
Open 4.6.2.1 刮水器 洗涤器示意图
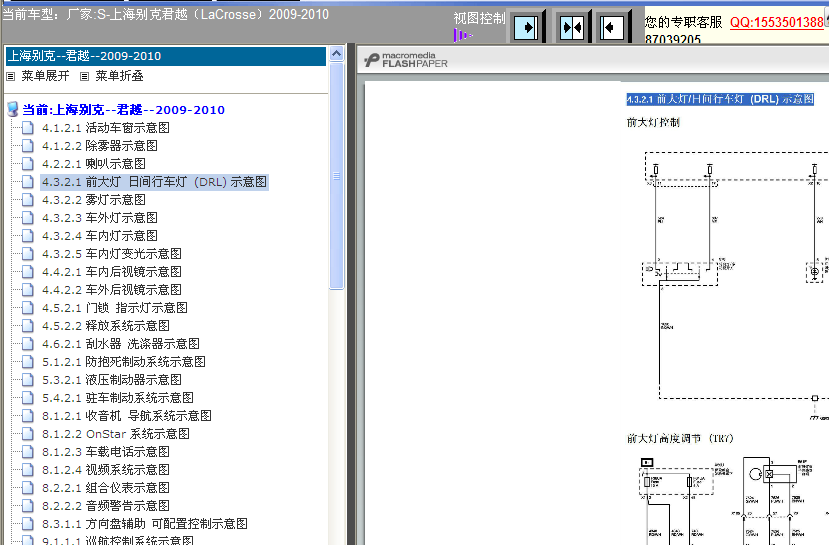tap(121, 344)
